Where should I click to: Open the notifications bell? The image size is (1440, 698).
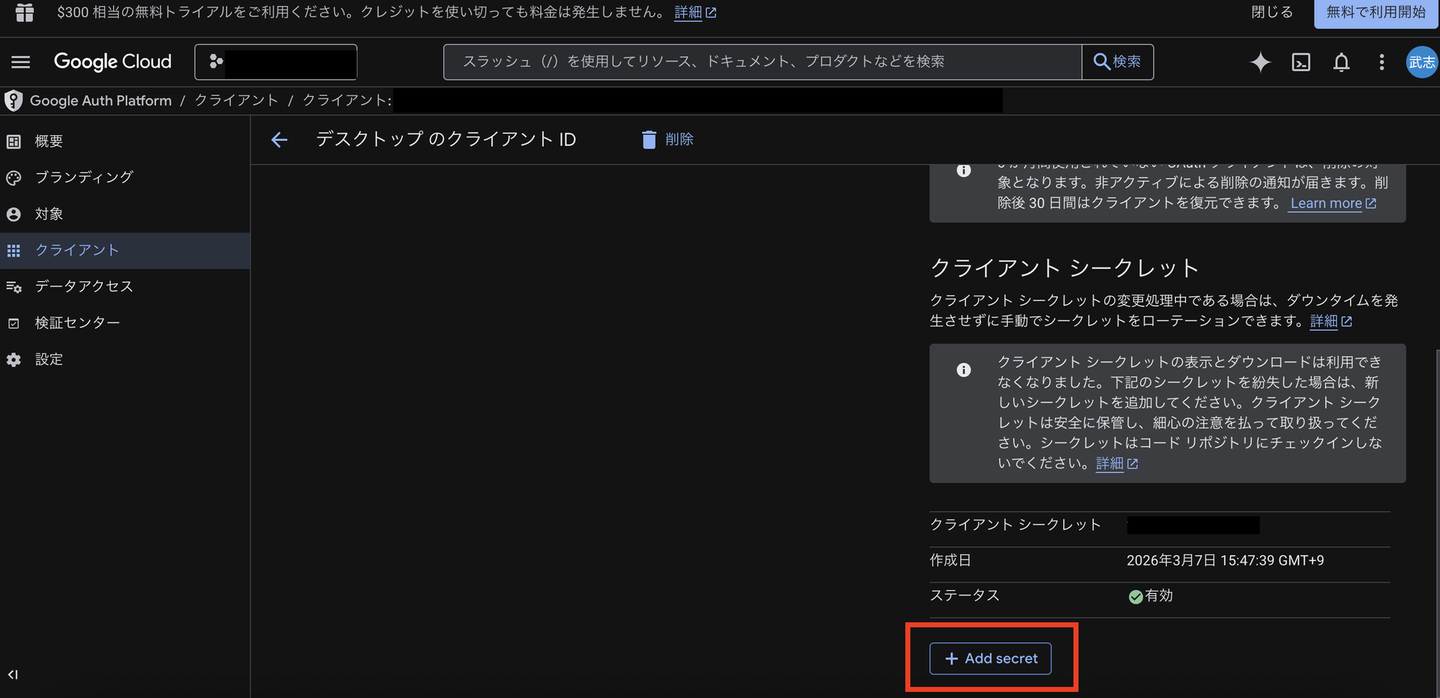click(1341, 62)
